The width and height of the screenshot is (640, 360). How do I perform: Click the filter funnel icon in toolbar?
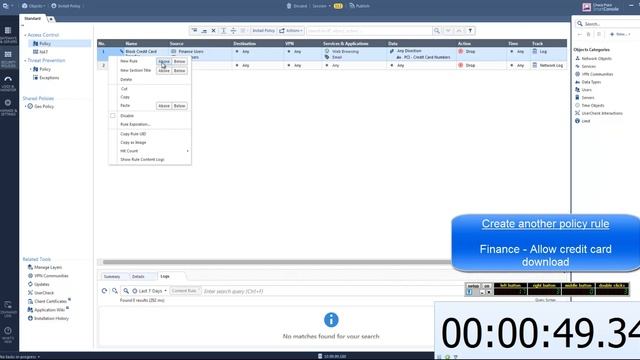(x=470, y=31)
